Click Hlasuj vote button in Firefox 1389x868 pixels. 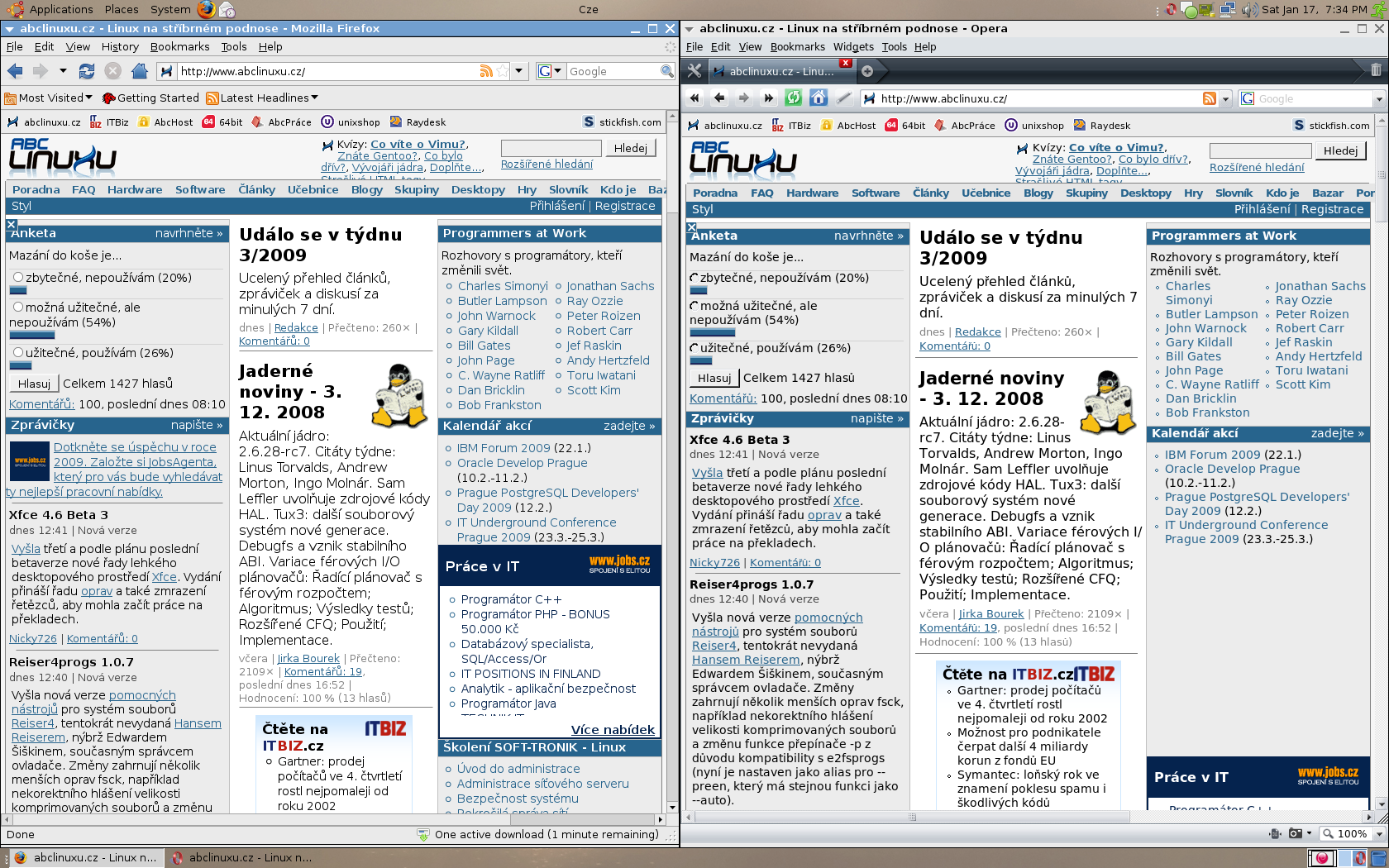pos(34,384)
